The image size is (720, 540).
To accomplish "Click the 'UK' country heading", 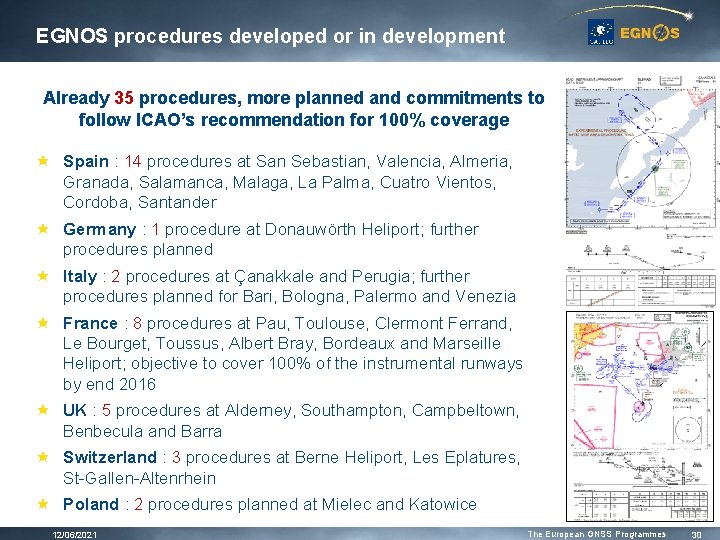I will 75,410.
